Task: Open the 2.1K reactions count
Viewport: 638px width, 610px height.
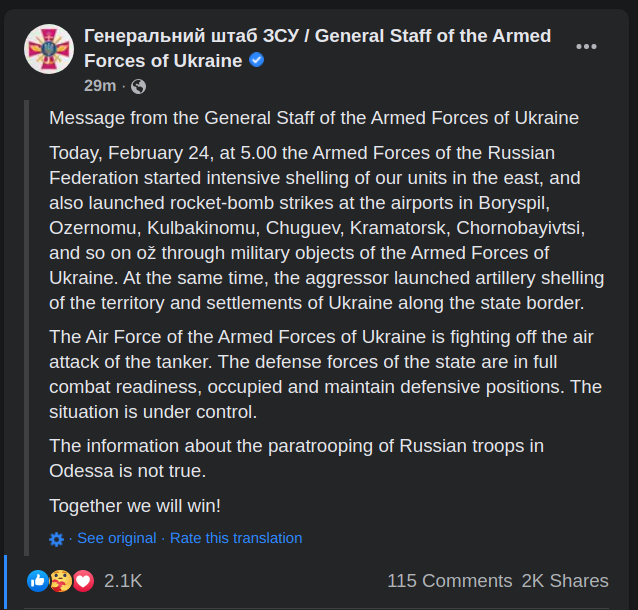Action: (x=123, y=581)
